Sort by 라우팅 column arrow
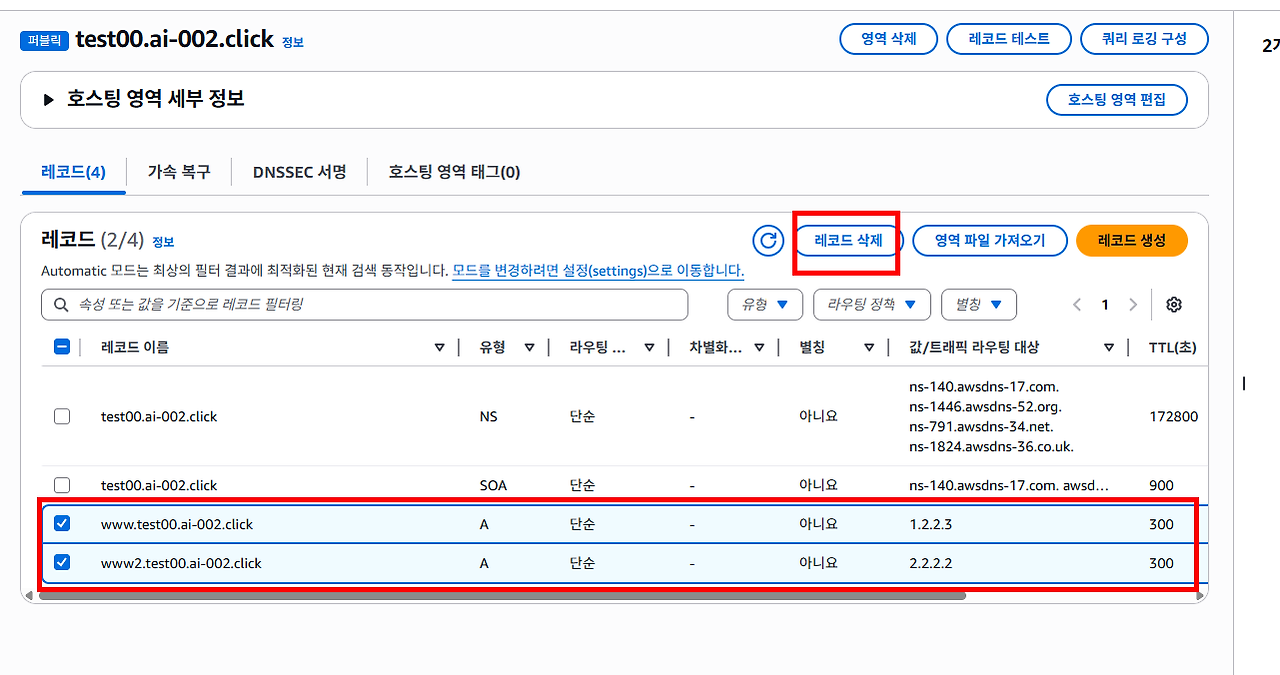The height and width of the screenshot is (675, 1280). pos(649,347)
